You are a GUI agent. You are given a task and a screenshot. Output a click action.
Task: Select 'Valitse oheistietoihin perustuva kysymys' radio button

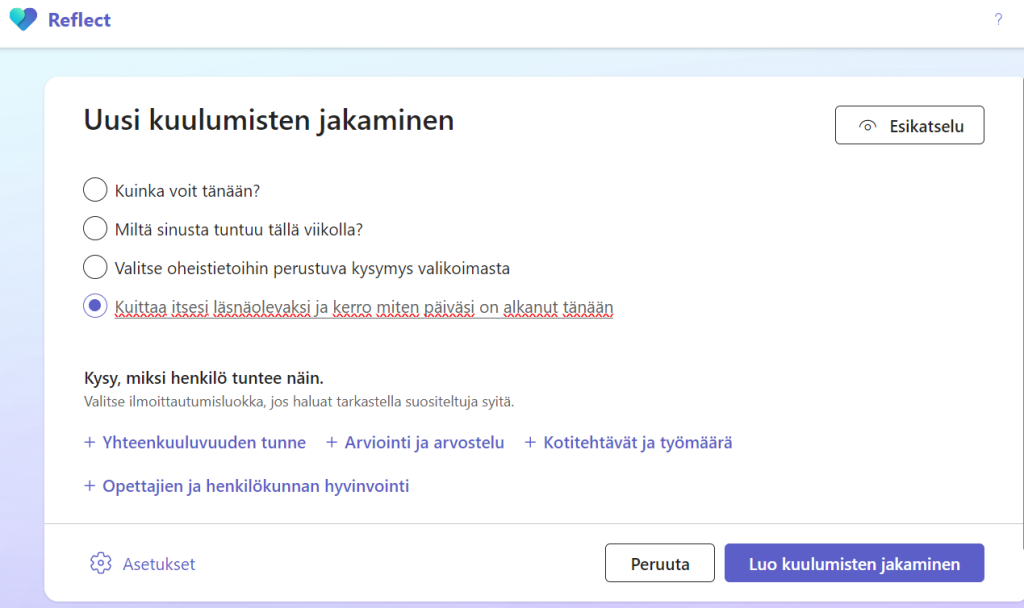[x=95, y=268]
